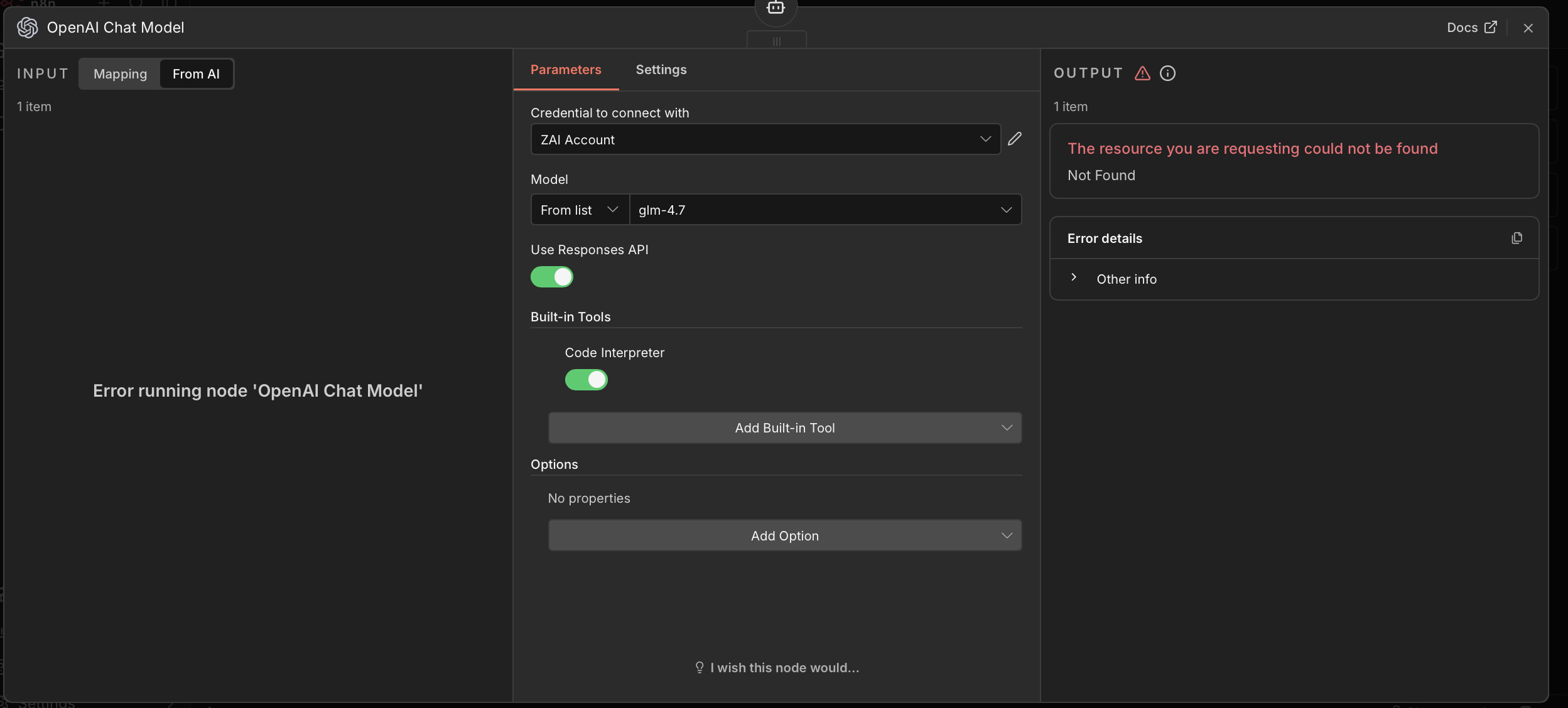Click the OpenAI logo icon in header
The height and width of the screenshot is (708, 1568).
coord(27,28)
